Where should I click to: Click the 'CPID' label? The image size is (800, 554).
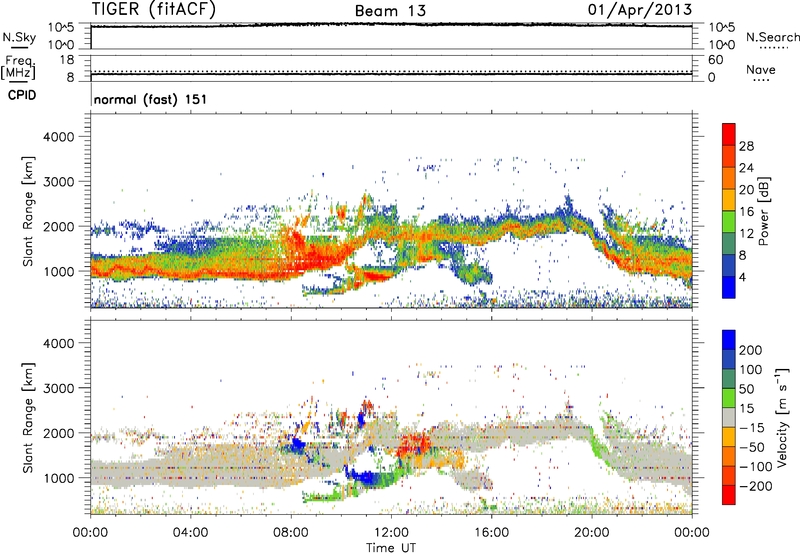(x=22, y=95)
